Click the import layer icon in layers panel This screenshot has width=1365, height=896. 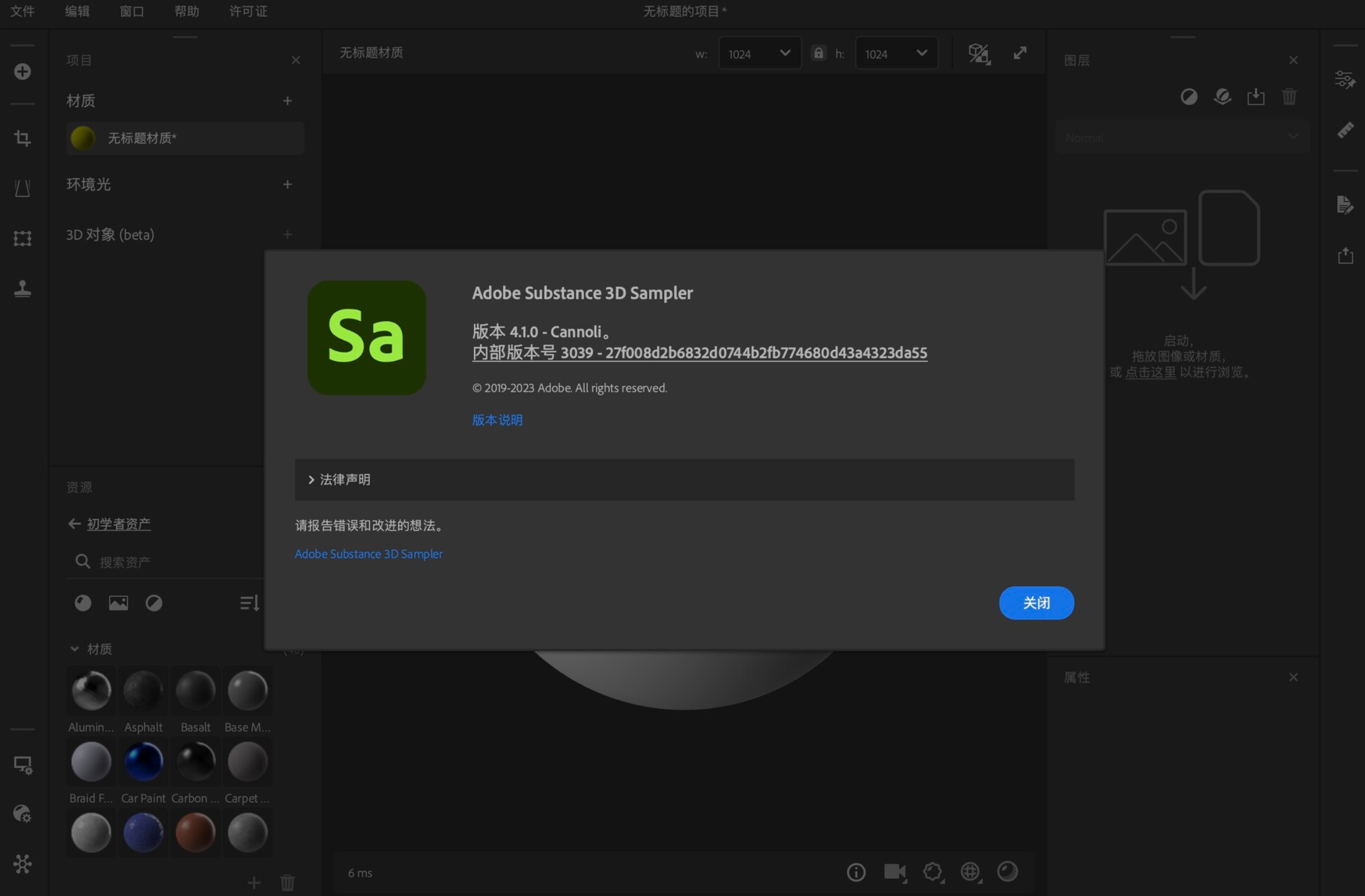[1256, 97]
